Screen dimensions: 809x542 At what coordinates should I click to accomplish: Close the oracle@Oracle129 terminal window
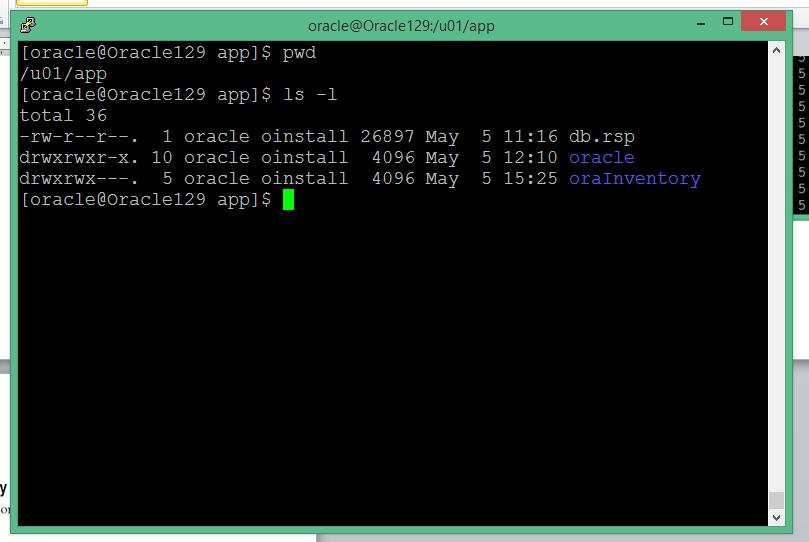[764, 22]
